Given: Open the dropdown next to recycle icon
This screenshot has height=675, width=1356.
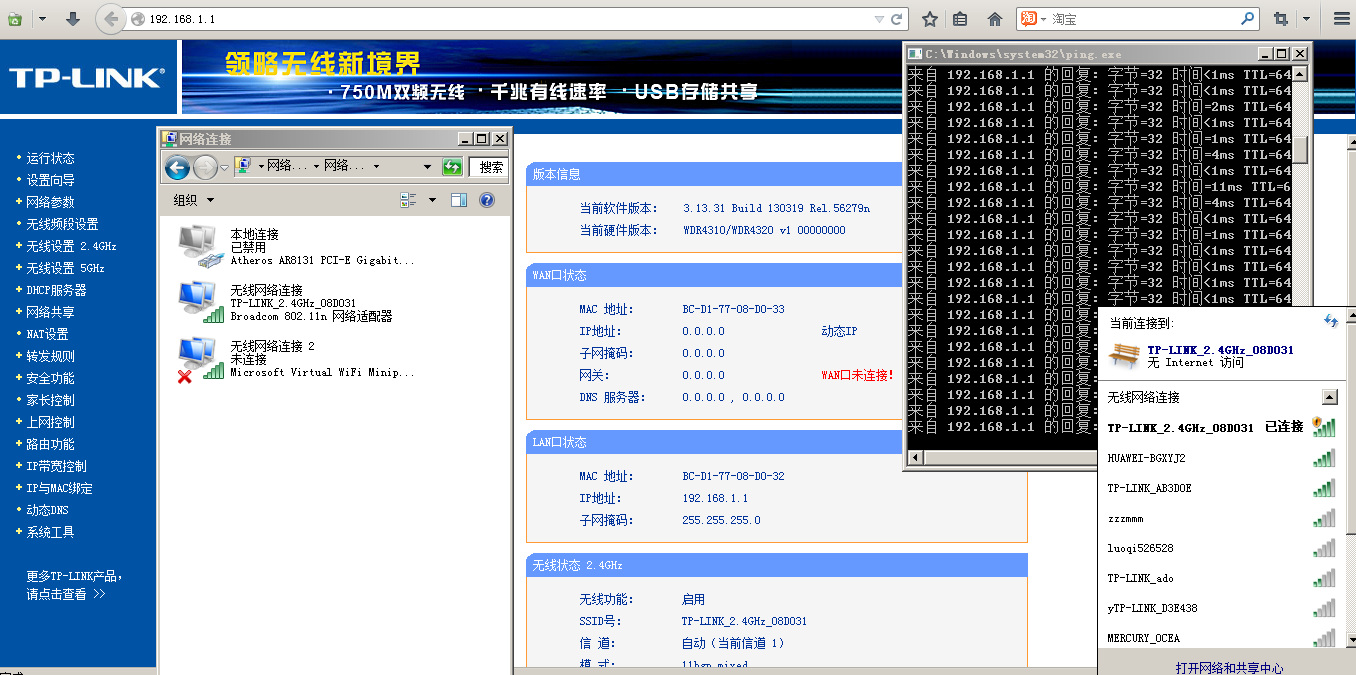Looking at the screenshot, I should tap(41, 19).
